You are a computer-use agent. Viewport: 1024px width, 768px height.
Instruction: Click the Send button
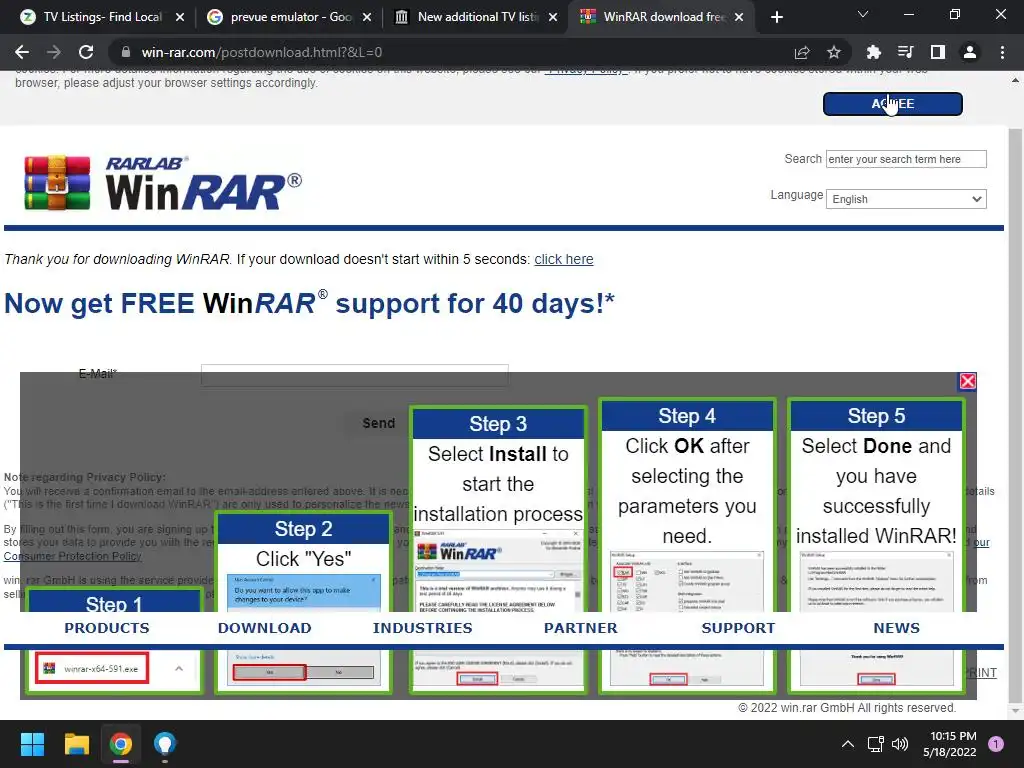pyautogui.click(x=379, y=423)
